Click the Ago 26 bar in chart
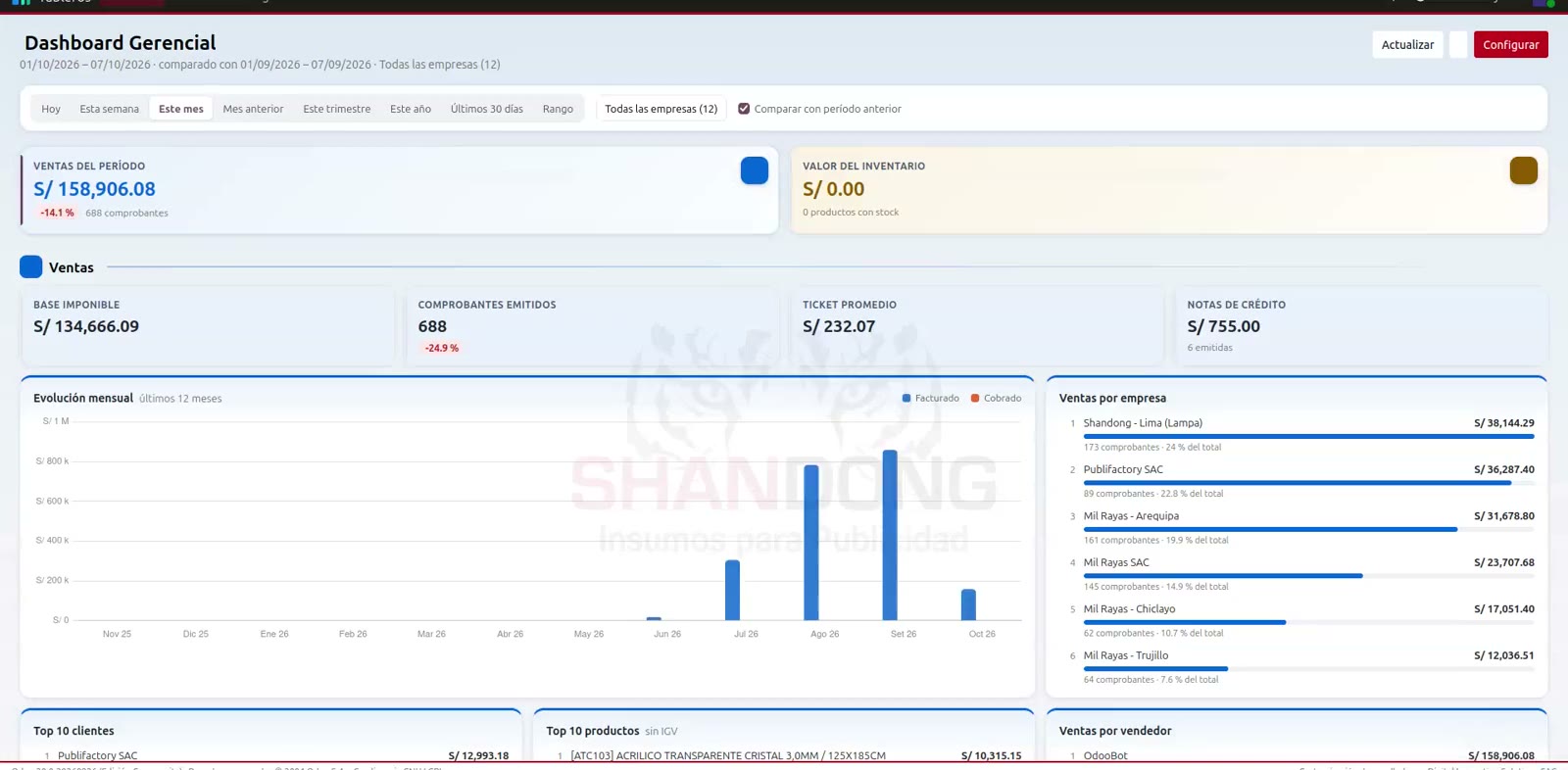The height and width of the screenshot is (770, 1568). pos(811,543)
